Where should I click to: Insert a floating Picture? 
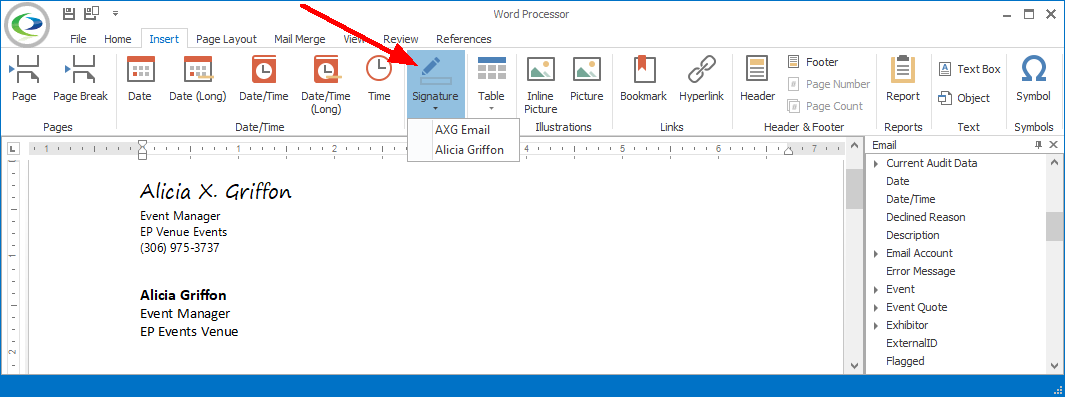click(x=587, y=79)
